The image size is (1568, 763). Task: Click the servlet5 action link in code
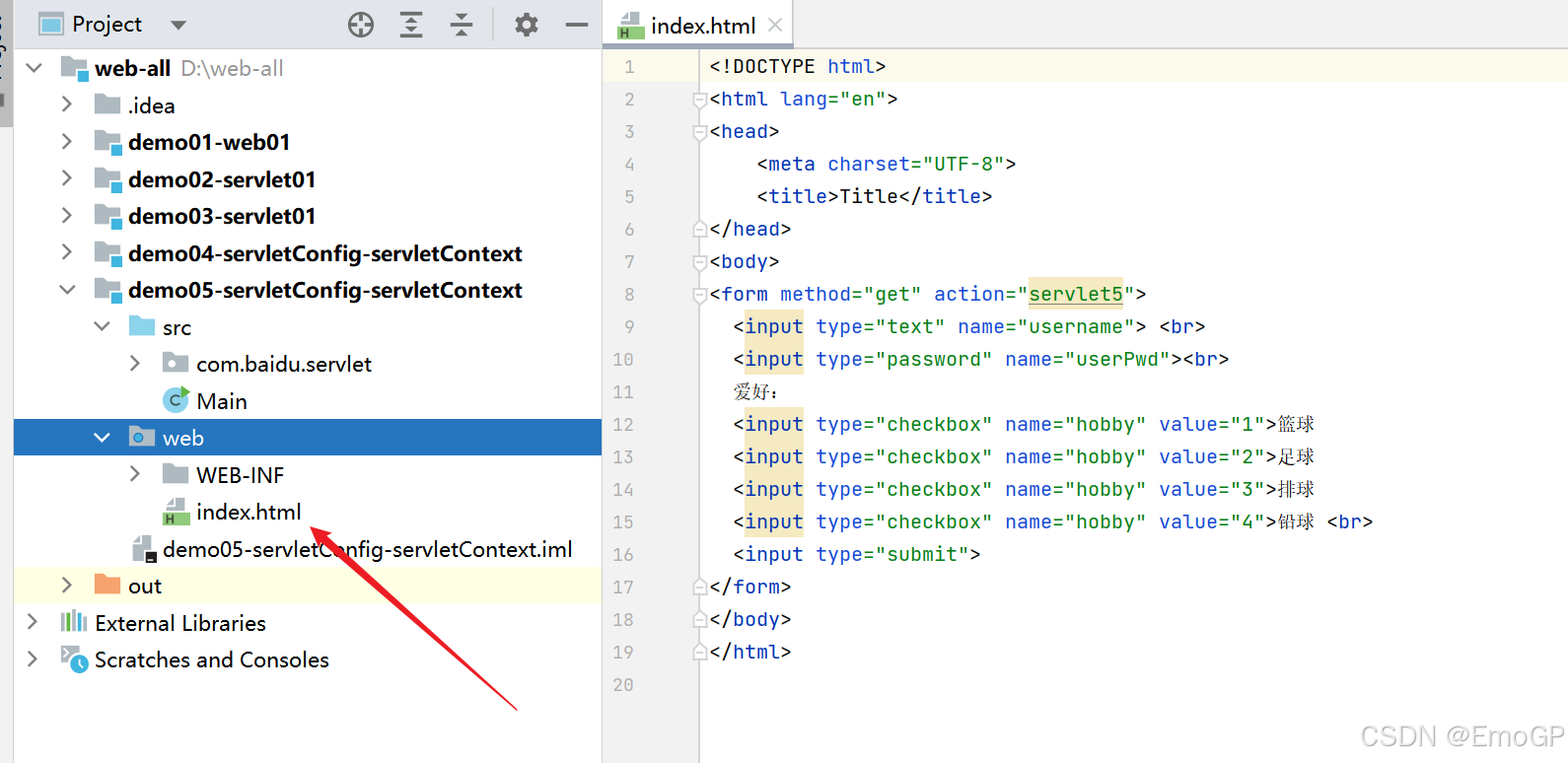(x=1076, y=294)
